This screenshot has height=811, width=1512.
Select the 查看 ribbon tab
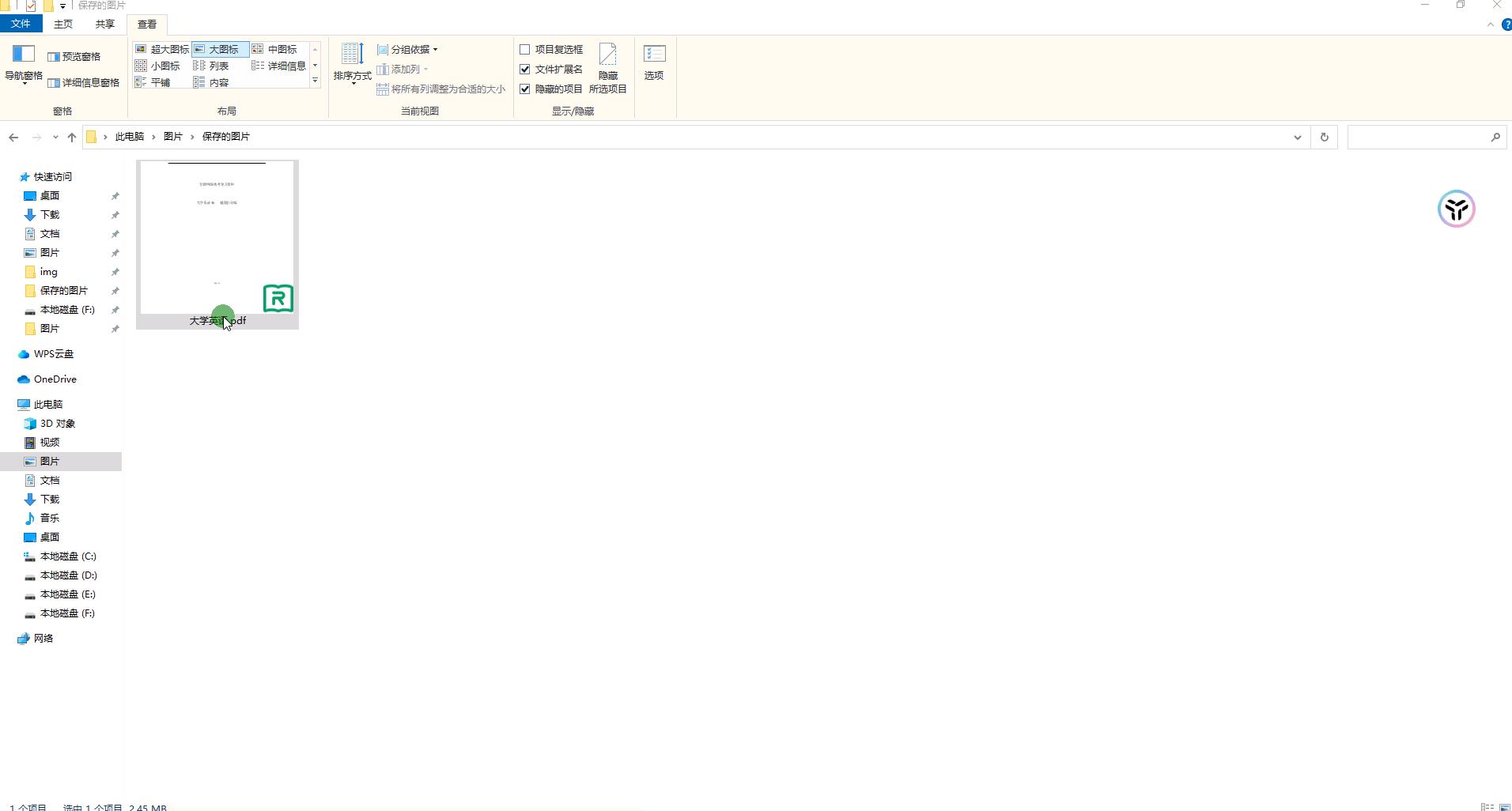pos(147,24)
